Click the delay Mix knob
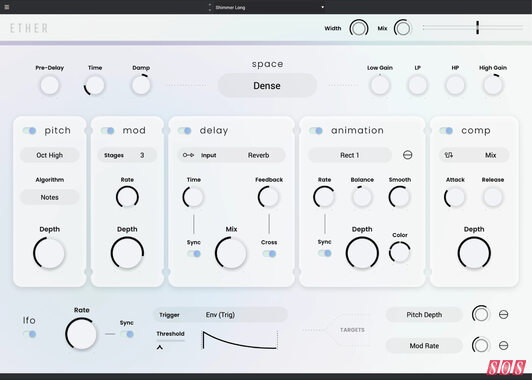This screenshot has height=380, width=532. 231,253
